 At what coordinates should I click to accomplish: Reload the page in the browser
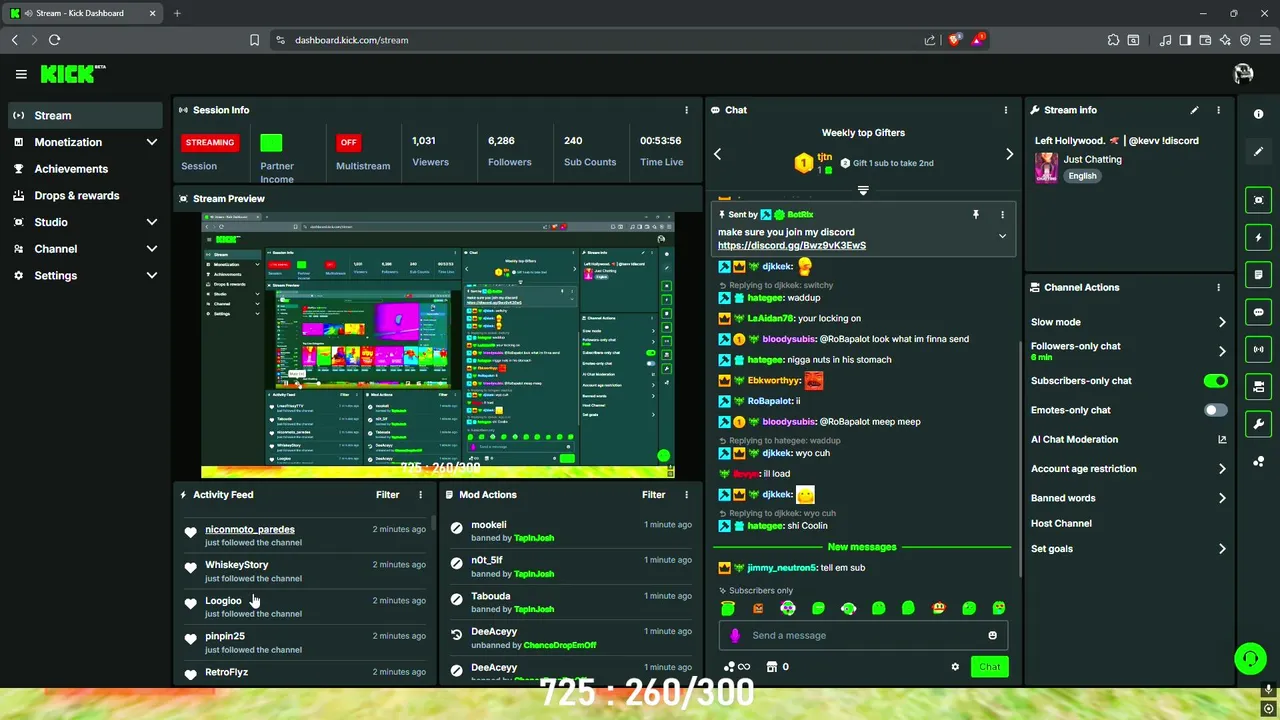[x=54, y=40]
